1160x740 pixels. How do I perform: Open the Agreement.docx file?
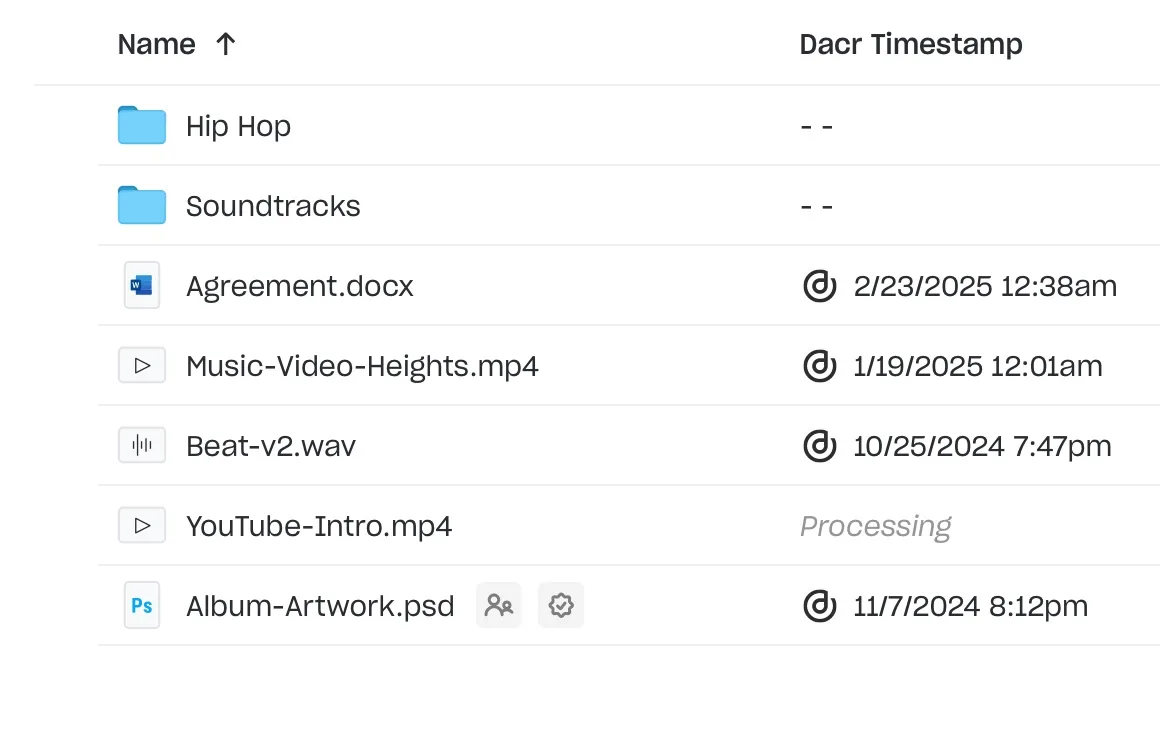(x=299, y=286)
